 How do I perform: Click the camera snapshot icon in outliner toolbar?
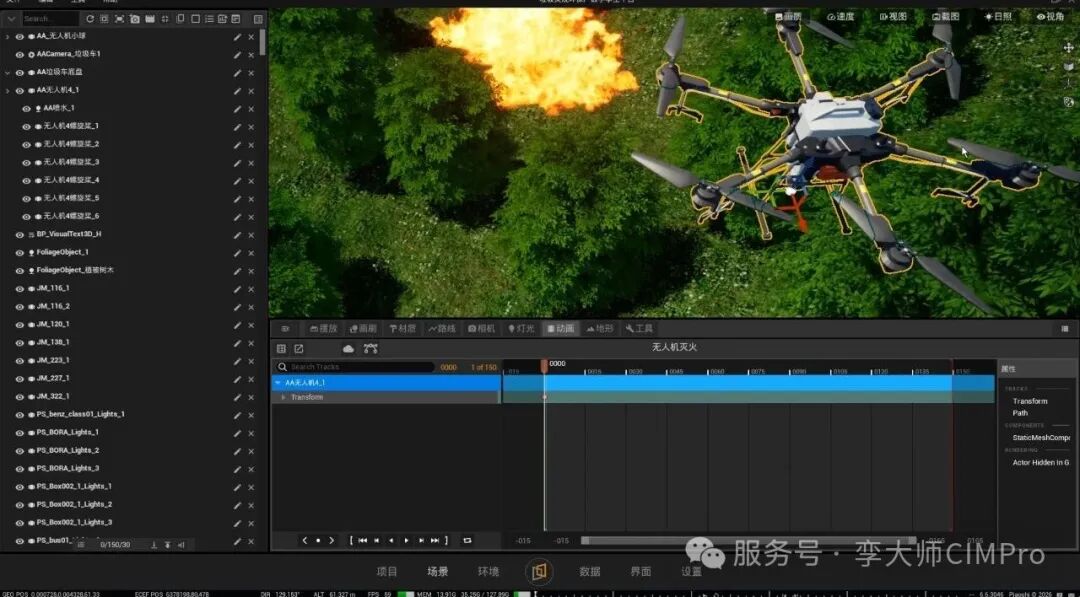click(134, 19)
